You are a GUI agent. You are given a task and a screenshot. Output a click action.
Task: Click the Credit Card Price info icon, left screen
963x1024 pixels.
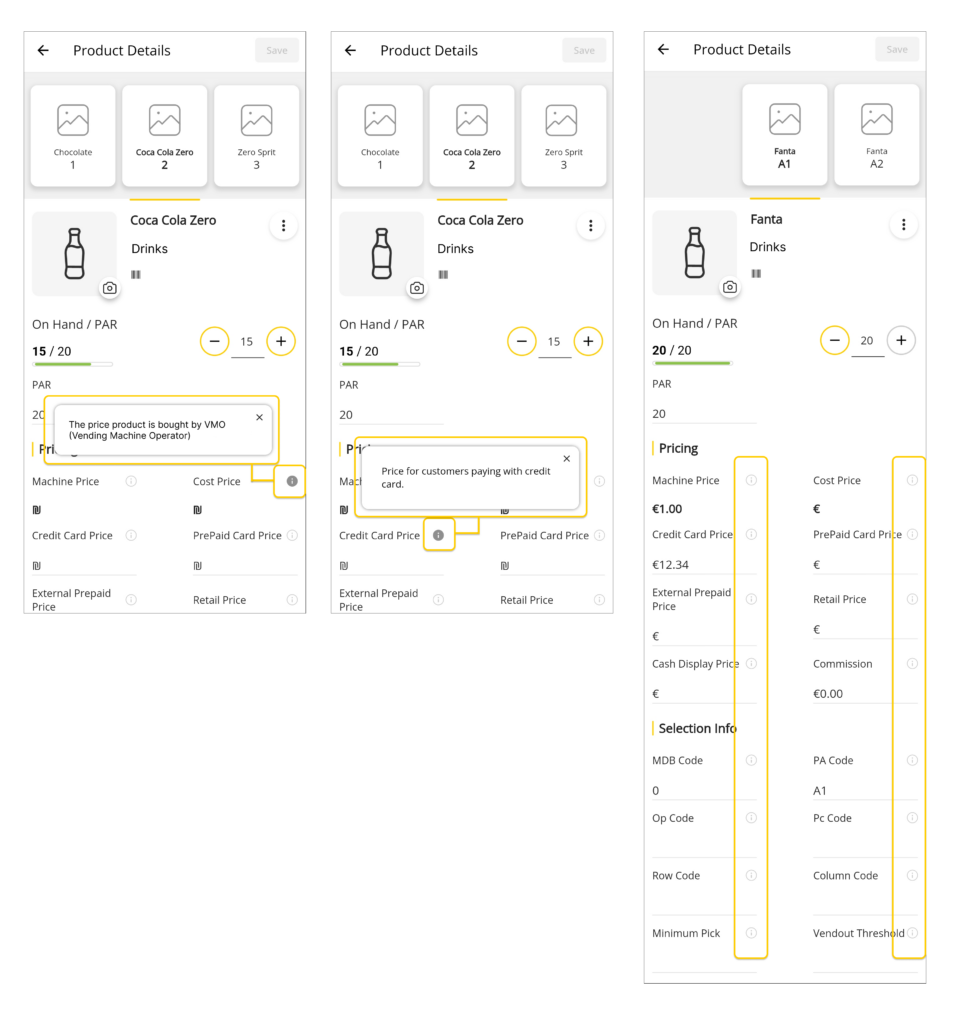point(131,536)
